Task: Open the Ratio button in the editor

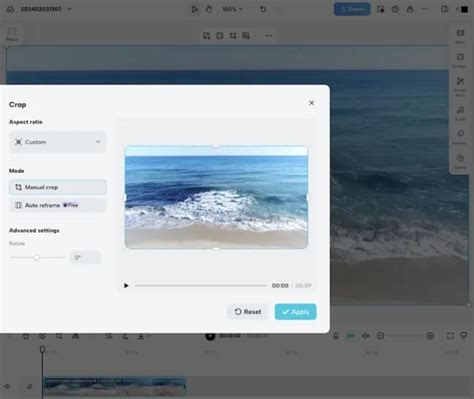Action: click(x=12, y=34)
